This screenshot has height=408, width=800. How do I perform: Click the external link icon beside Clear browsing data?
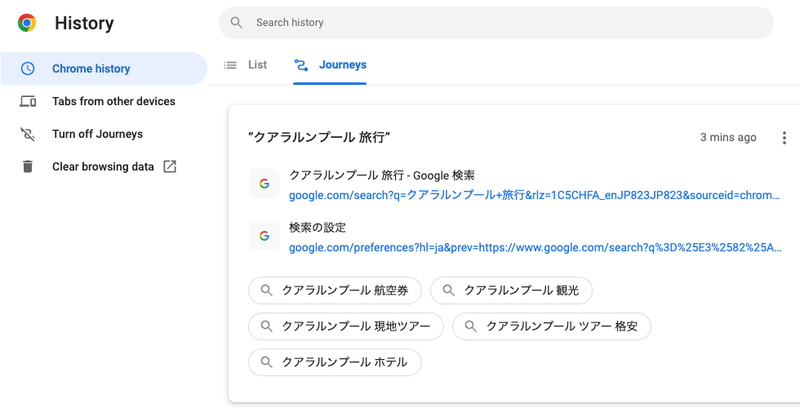pyautogui.click(x=170, y=166)
